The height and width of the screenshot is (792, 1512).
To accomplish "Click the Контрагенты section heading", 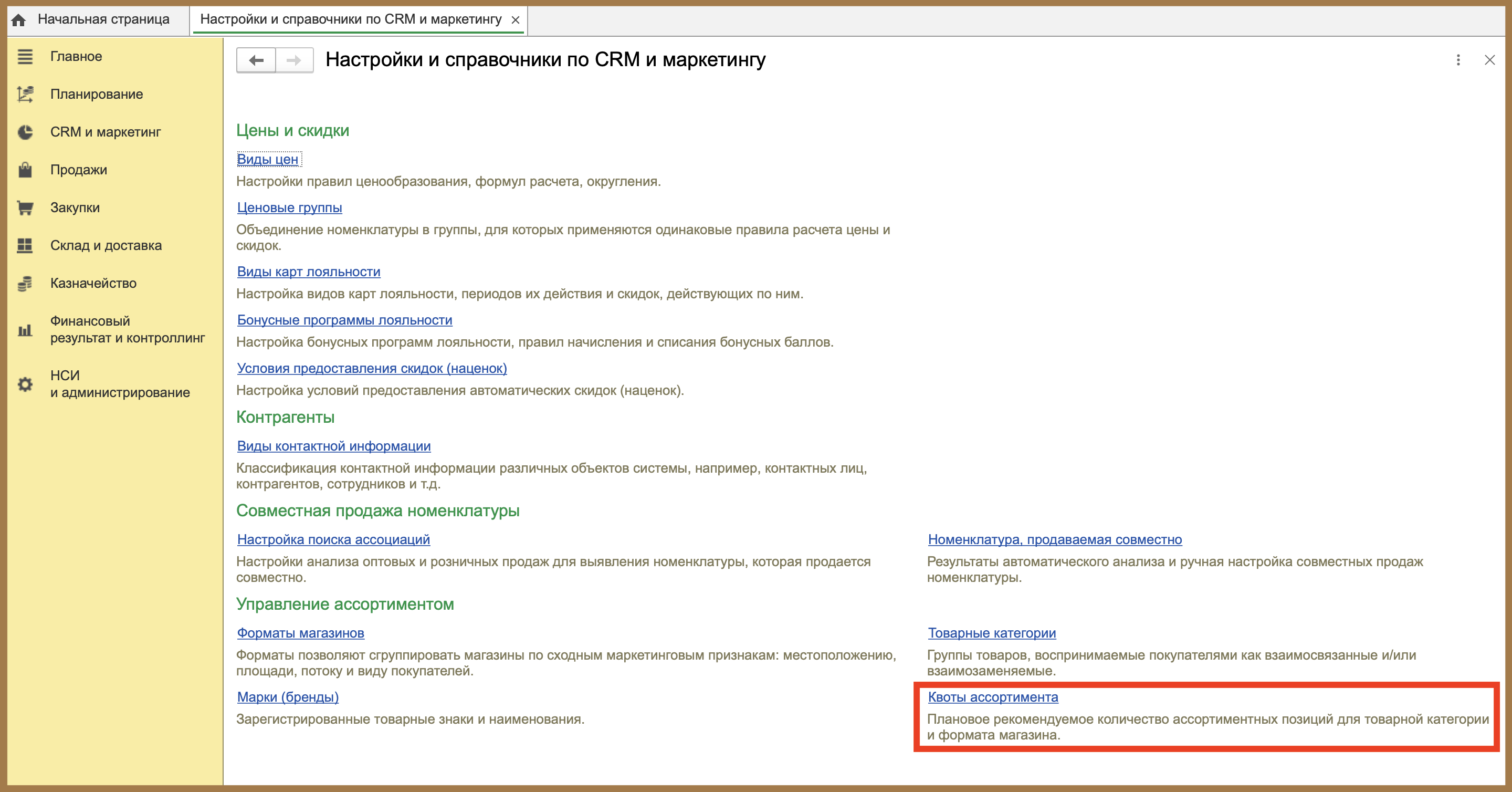I will click(x=285, y=417).
